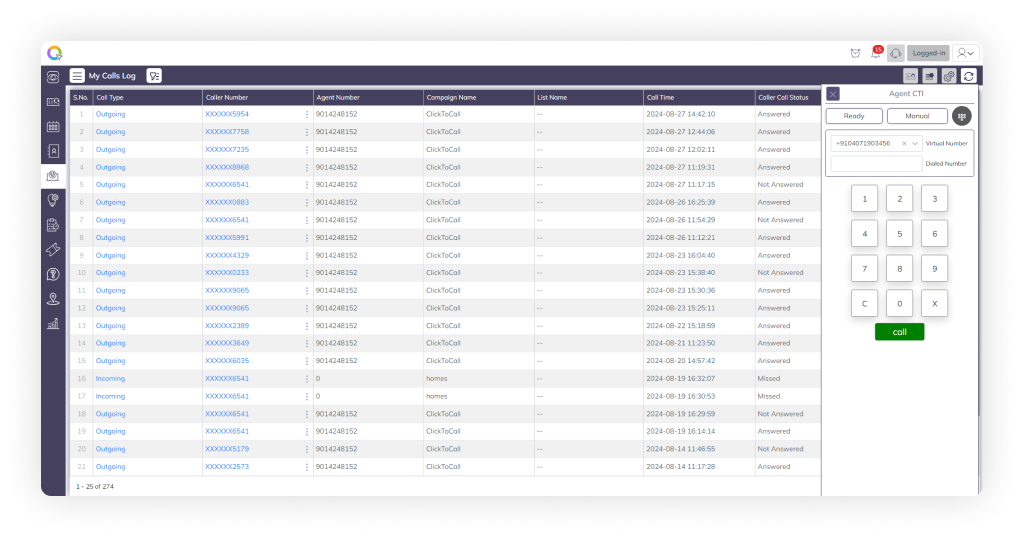Click caller number link XXXXXX7758
1024x537 pixels.
pos(227,132)
